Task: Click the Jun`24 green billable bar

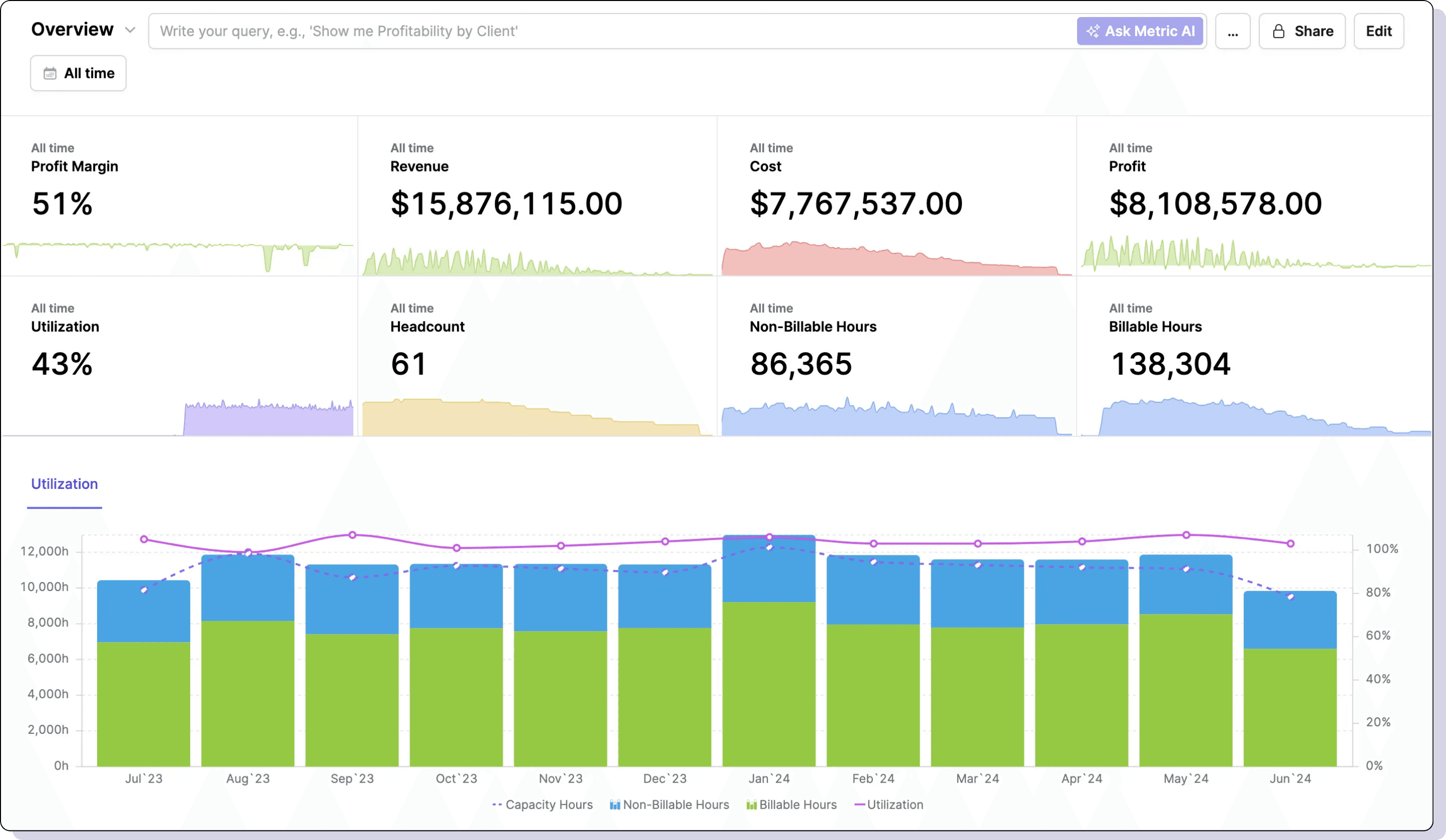Action: 1290,707
